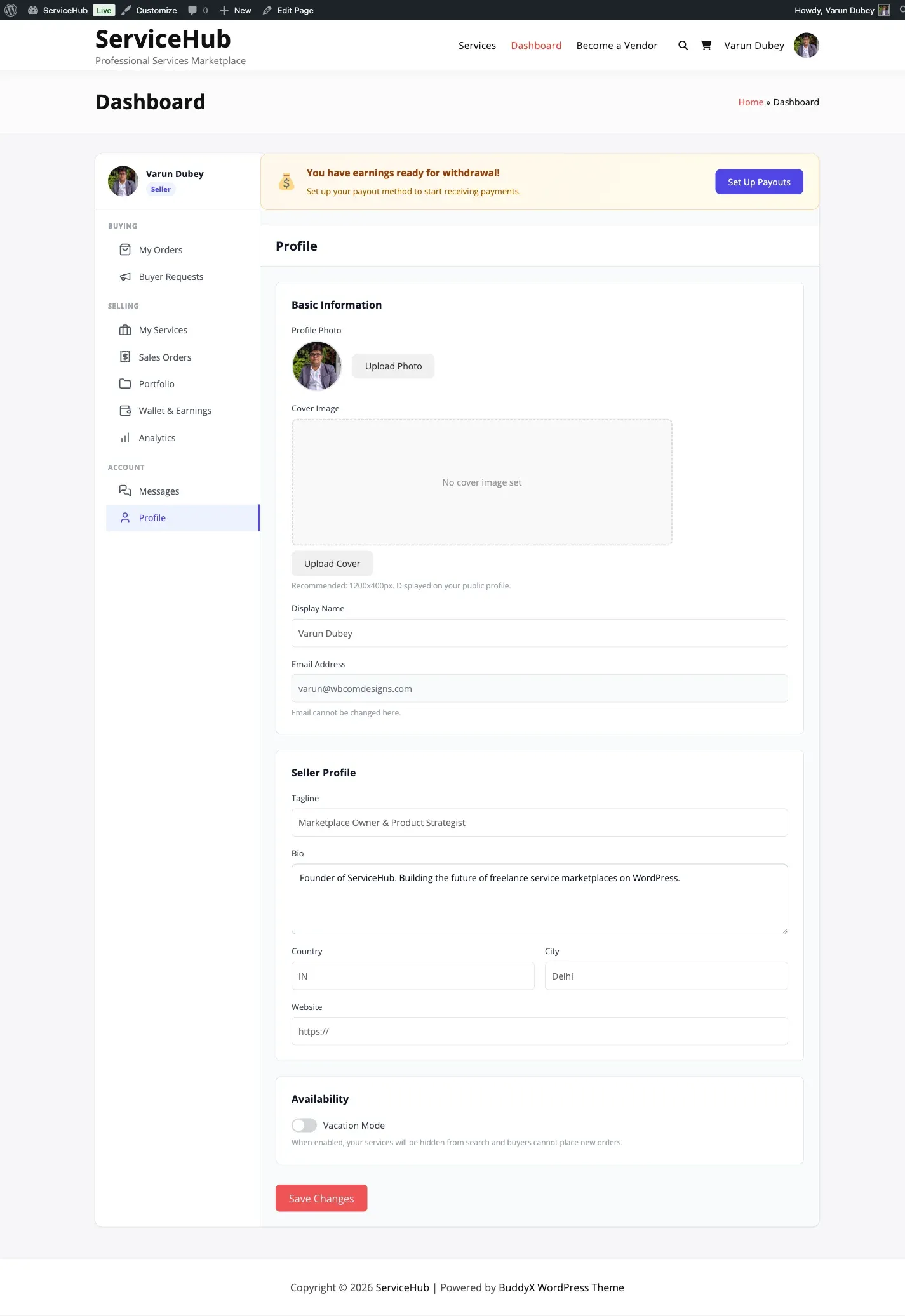Click the Buyer Requests megaphone icon
The image size is (905, 1316).
tap(125, 277)
